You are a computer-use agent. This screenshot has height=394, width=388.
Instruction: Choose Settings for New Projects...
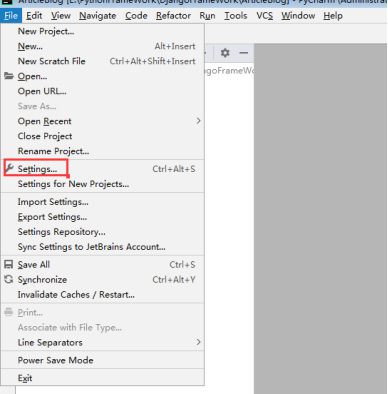tap(103, 184)
